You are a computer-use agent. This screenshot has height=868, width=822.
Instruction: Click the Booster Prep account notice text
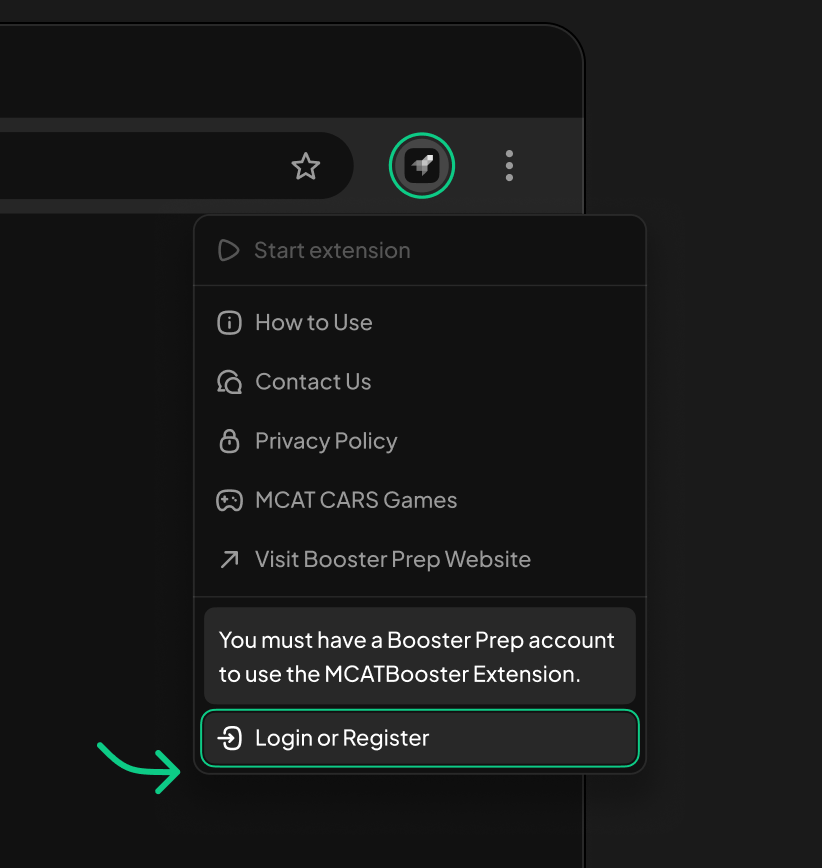(x=416, y=657)
